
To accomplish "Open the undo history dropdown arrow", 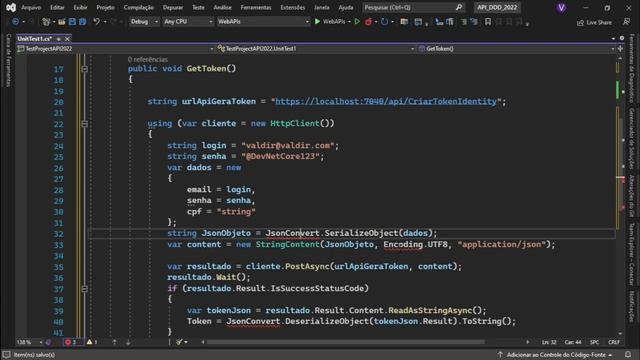I will click(x=105, y=22).
